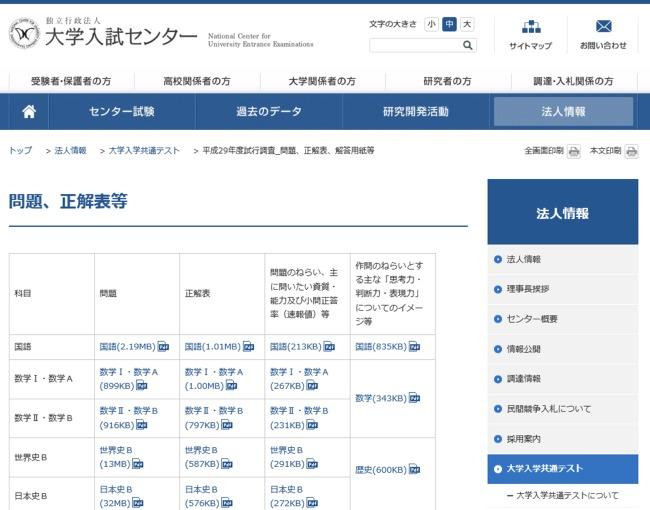Open sidebar link センター概要
The width and height of the screenshot is (650, 510).
point(563,319)
